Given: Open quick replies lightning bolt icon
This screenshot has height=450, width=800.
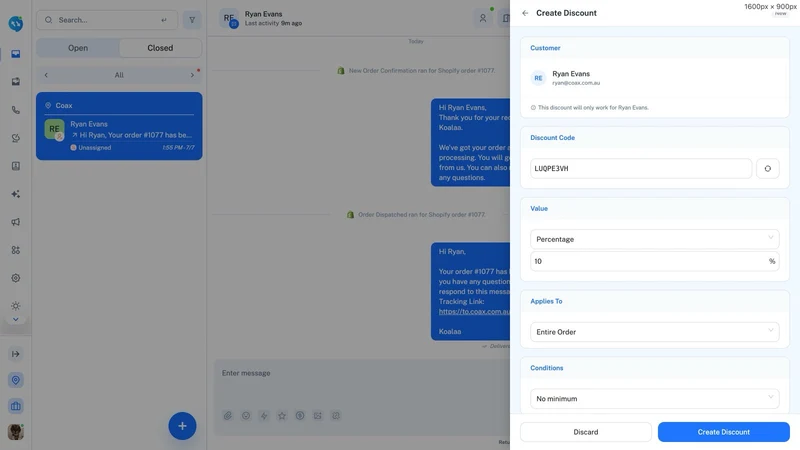Looking at the screenshot, I should coord(264,416).
